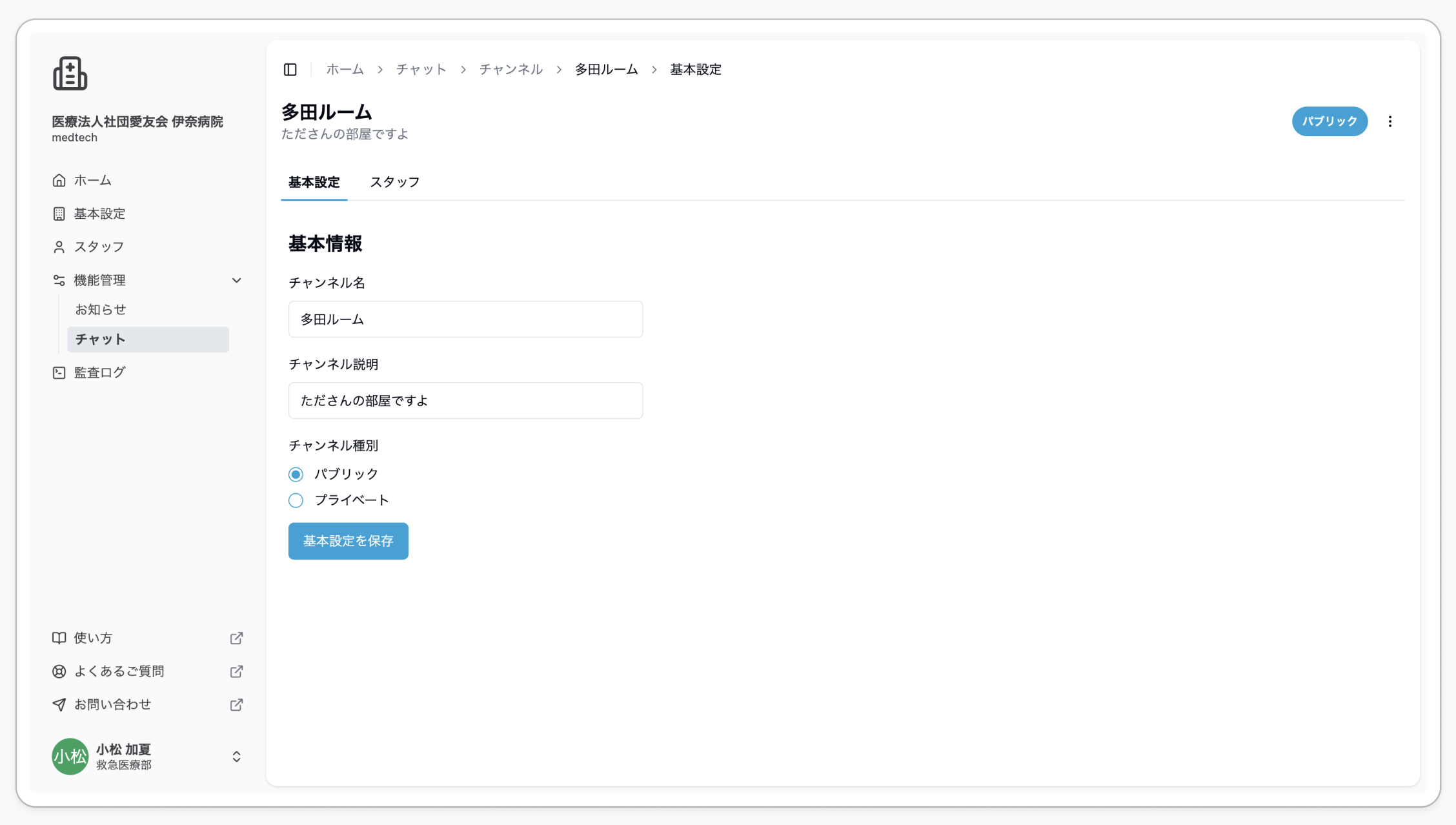Collapse the 機能管理 section chevron
Screen dimensions: 1456x825
click(x=236, y=280)
